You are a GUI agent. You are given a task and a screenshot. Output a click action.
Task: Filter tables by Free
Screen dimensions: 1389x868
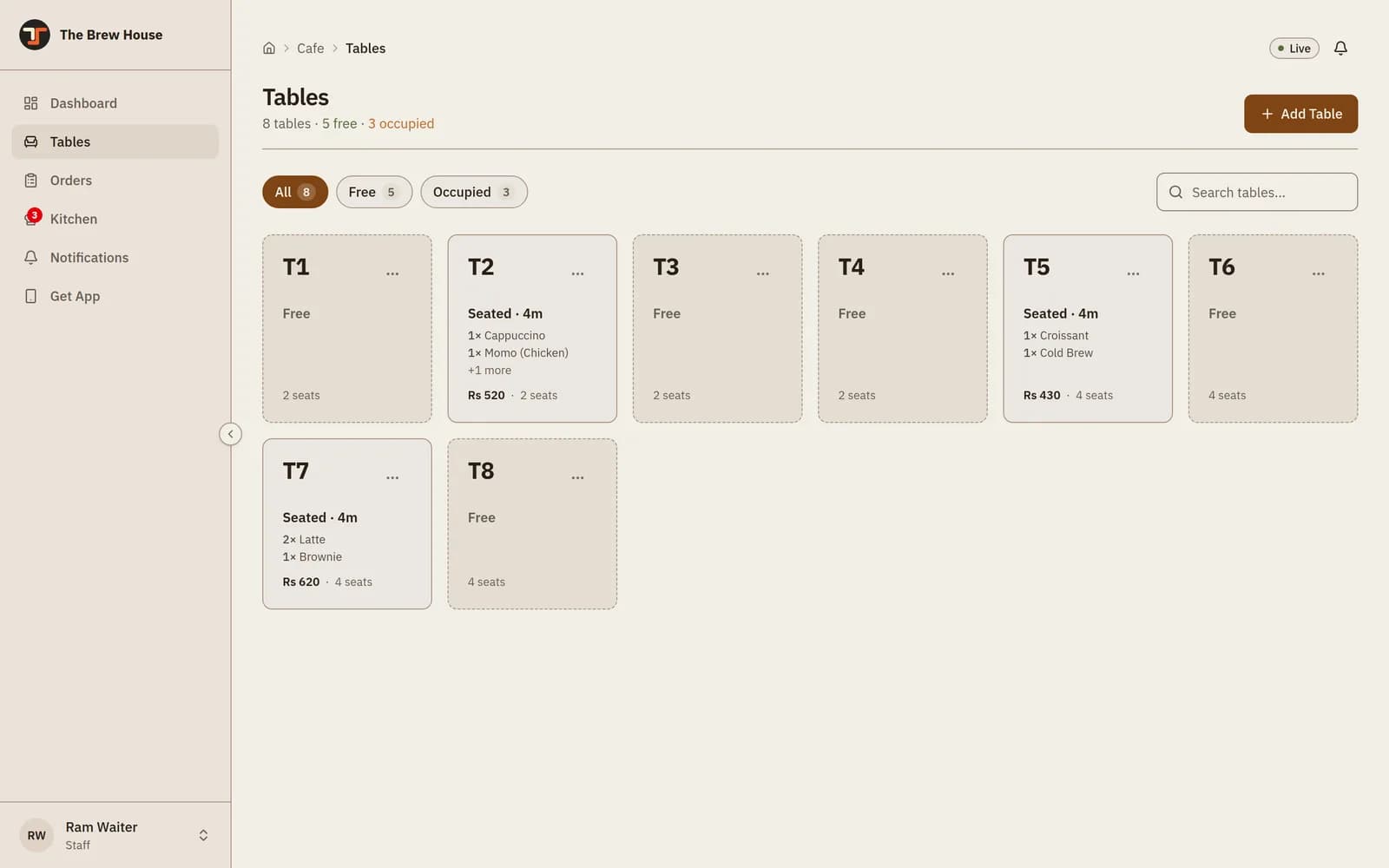pos(374,192)
